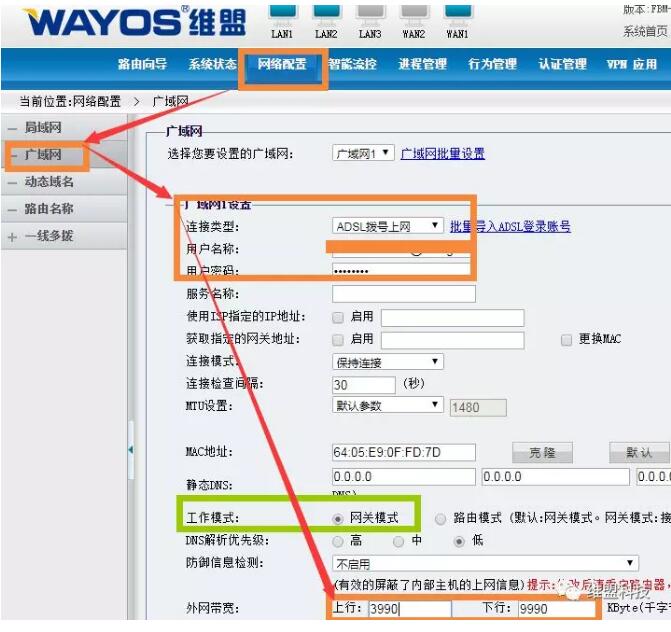Open 广域网批量设置 link
The width and height of the screenshot is (671, 632).
pos(442,153)
